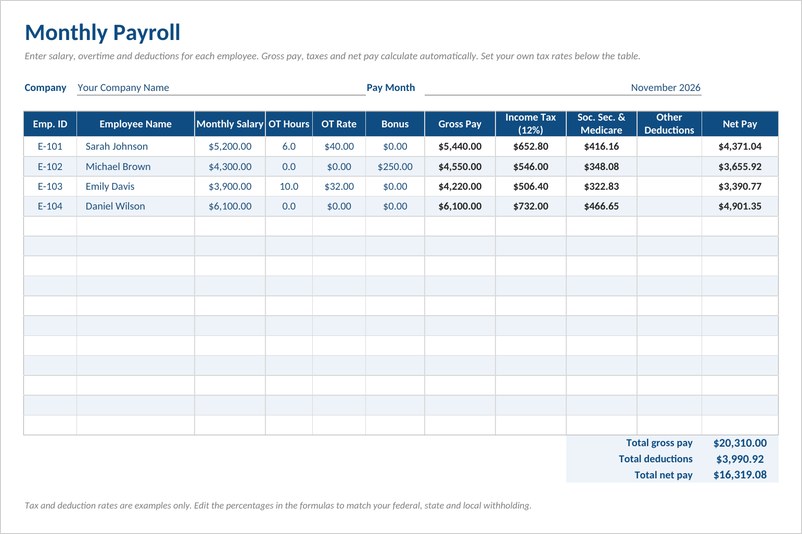
Task: Select the OT Rate column header
Action: click(339, 124)
